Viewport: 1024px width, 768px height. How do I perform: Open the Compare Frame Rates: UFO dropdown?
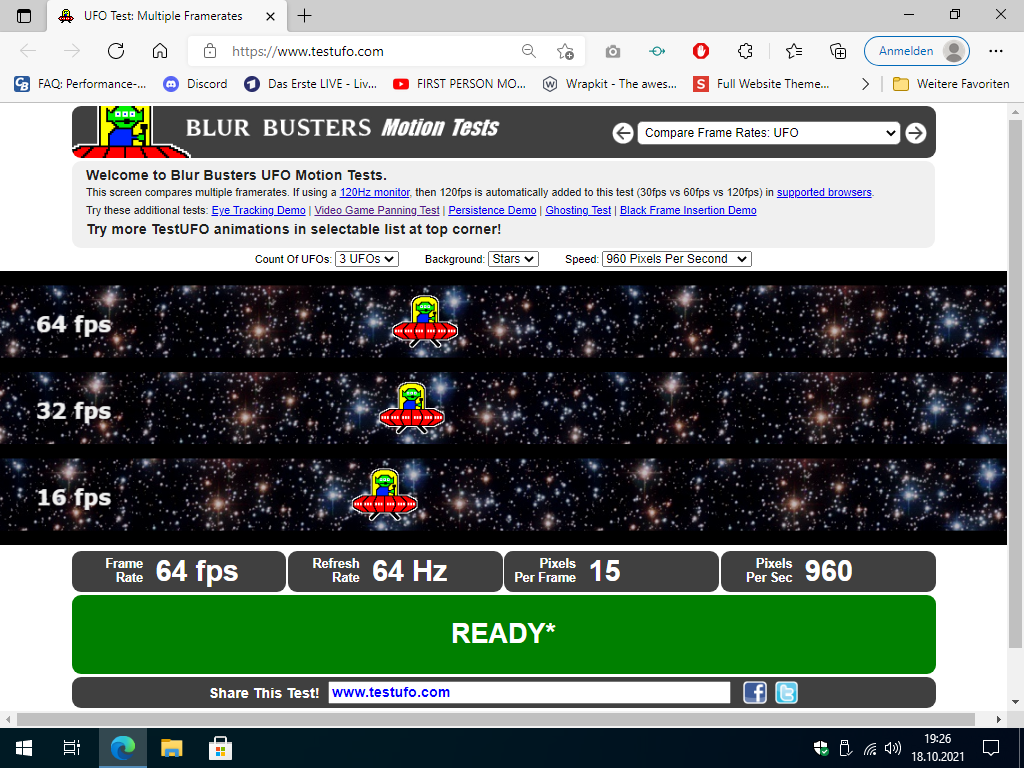coord(769,133)
